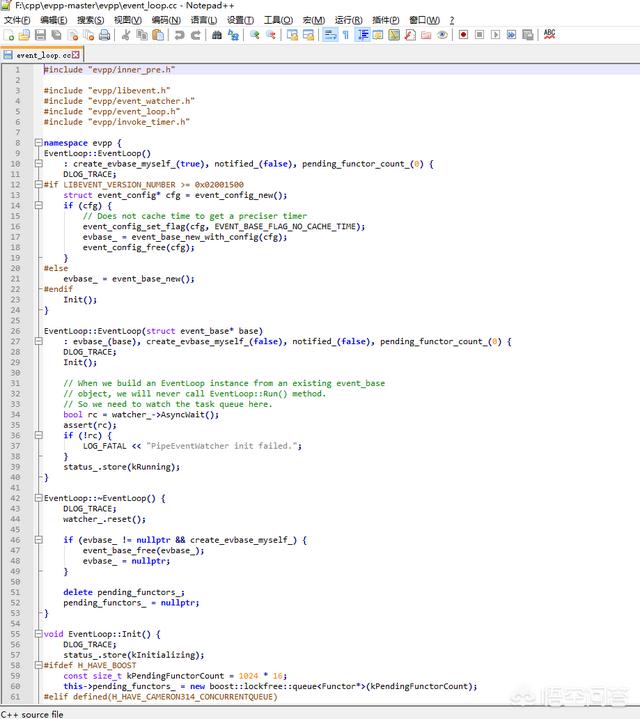Collapse the constructor fold at line 10

point(39,164)
